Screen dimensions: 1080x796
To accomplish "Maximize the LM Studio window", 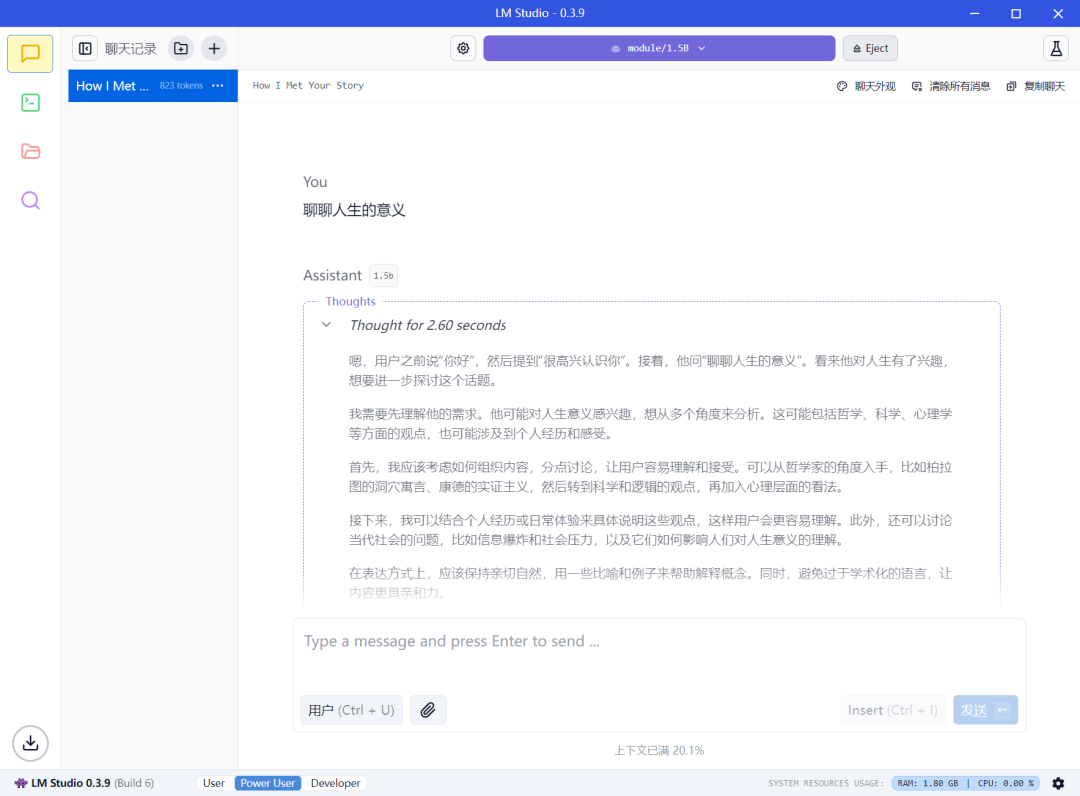I will pos(1016,13).
